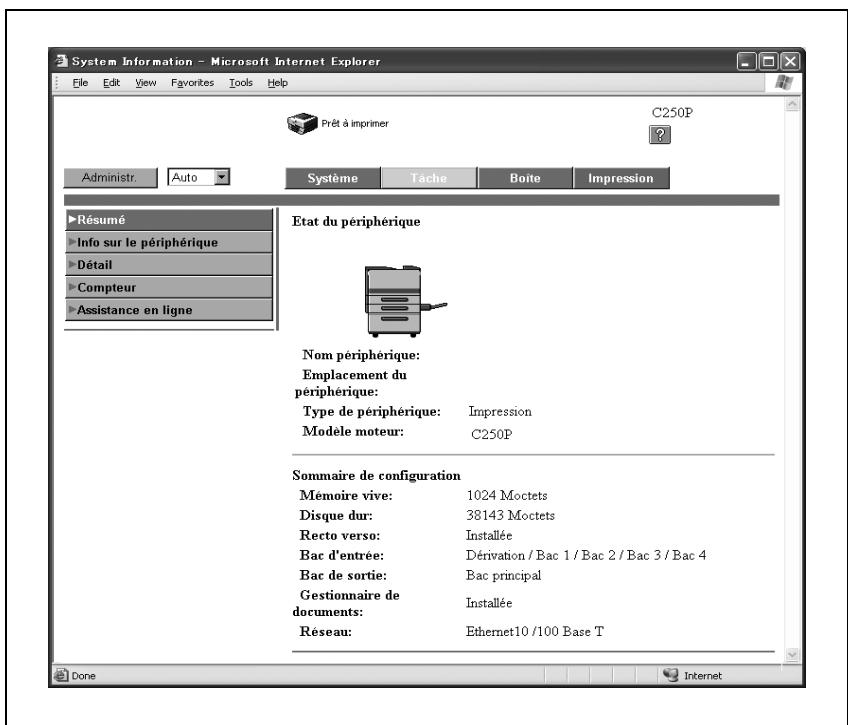This screenshot has height=725, width=848.
Task: Click the 'Modèle moteur:' label
Action: [x=353, y=431]
